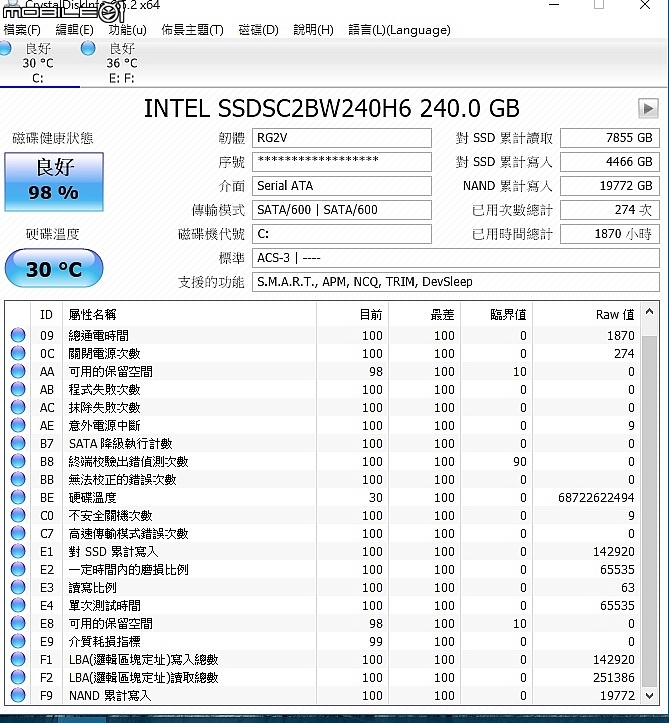Image resolution: width=669 pixels, height=723 pixels.
Task: Click the NAND writes value 19772 GB
Action: (610, 186)
